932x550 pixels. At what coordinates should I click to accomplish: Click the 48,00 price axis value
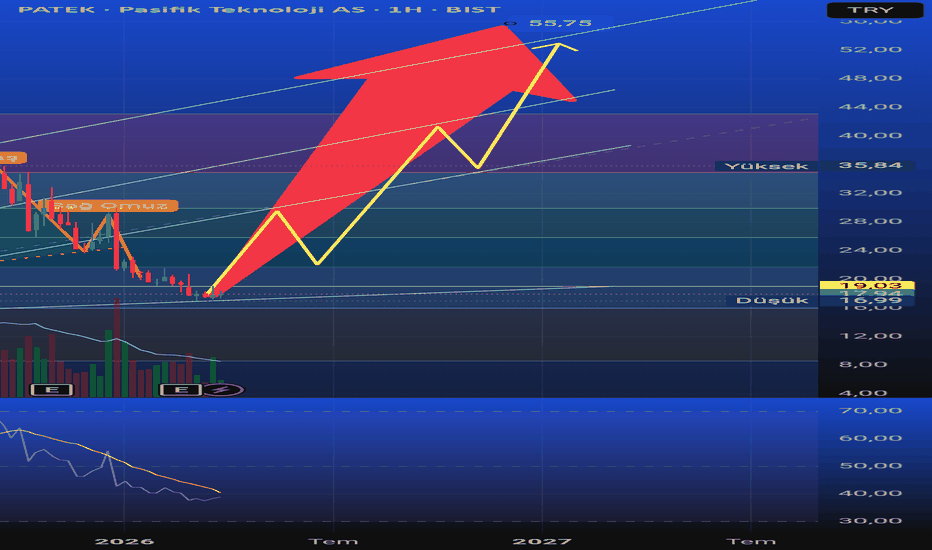(x=871, y=78)
